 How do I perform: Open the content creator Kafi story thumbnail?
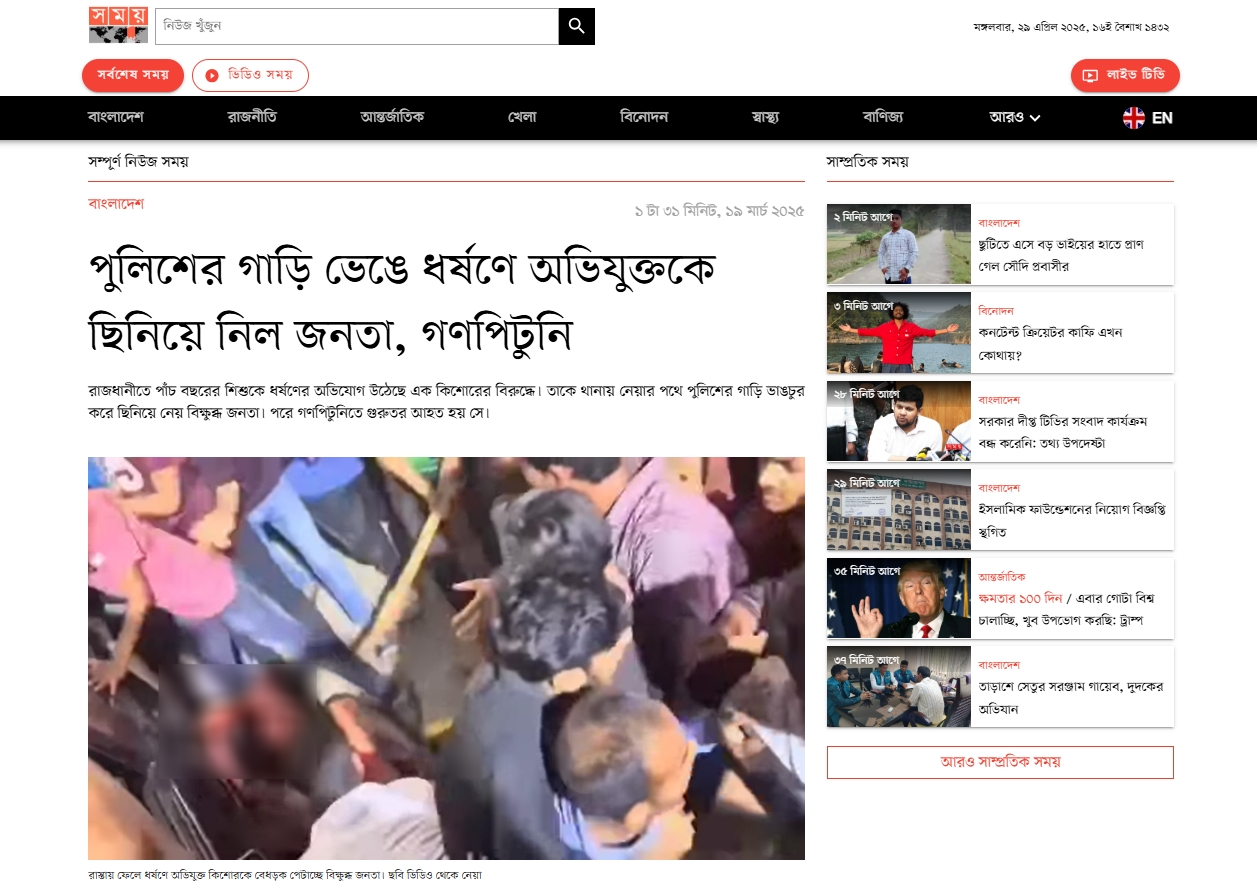[898, 333]
